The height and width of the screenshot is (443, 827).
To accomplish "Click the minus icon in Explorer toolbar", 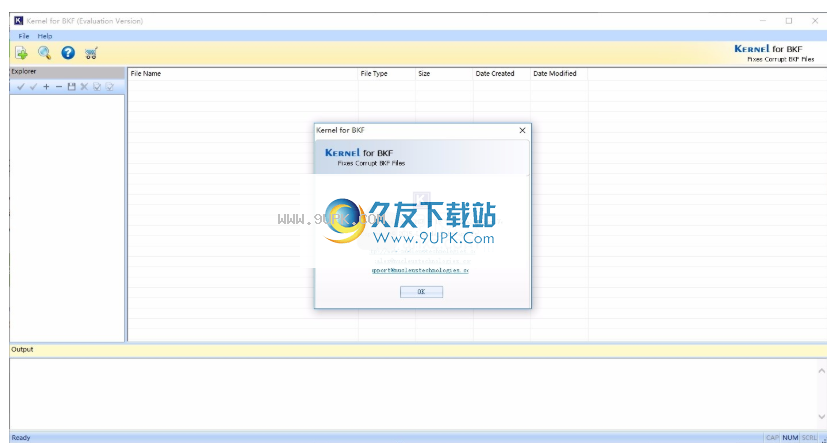I will (59, 87).
